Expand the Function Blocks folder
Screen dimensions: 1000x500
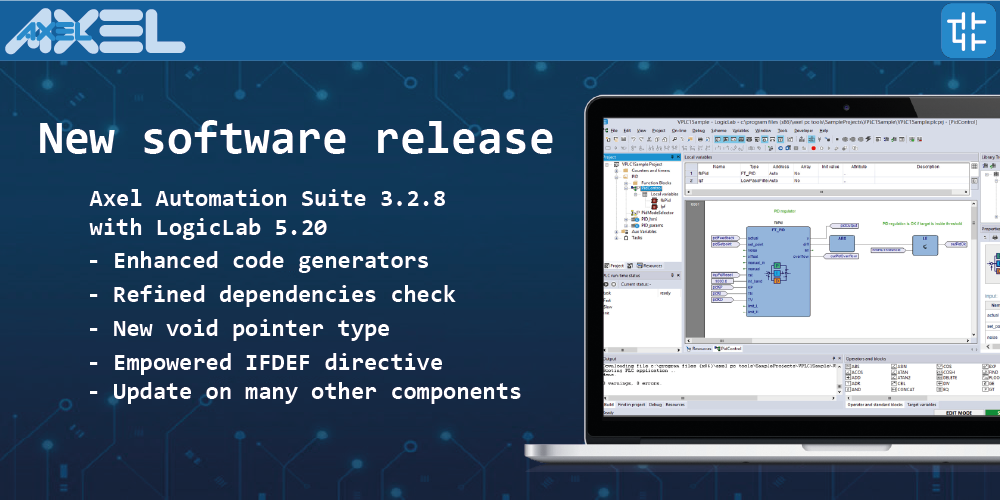tap(626, 182)
